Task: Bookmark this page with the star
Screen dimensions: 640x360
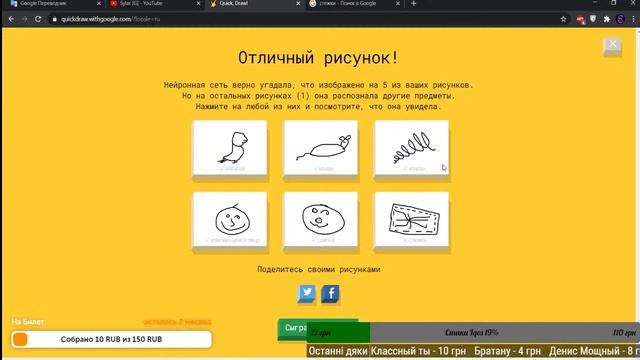Action: pyautogui.click(x=563, y=19)
